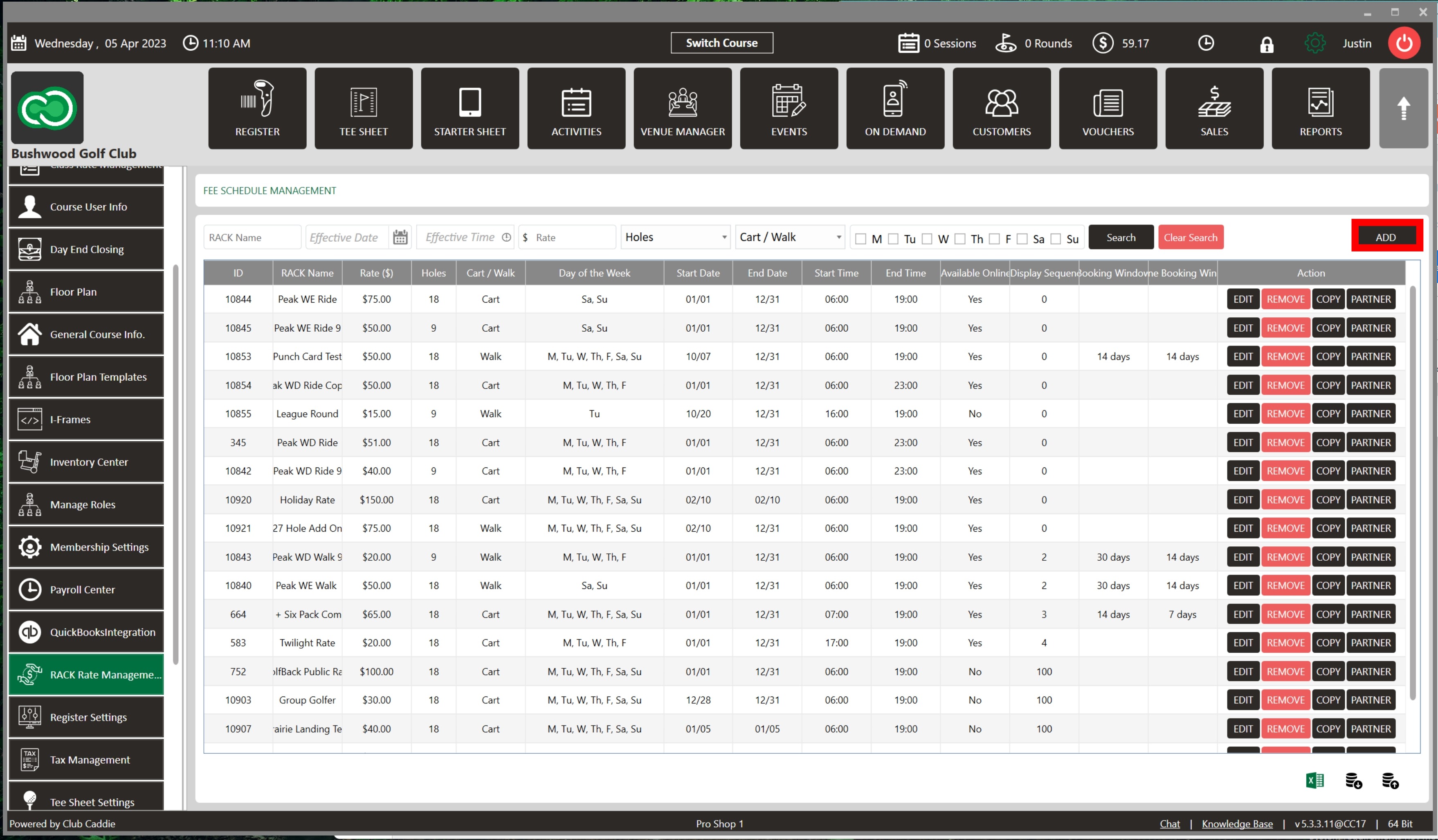Open the Effective Date calendar picker

coord(400,237)
